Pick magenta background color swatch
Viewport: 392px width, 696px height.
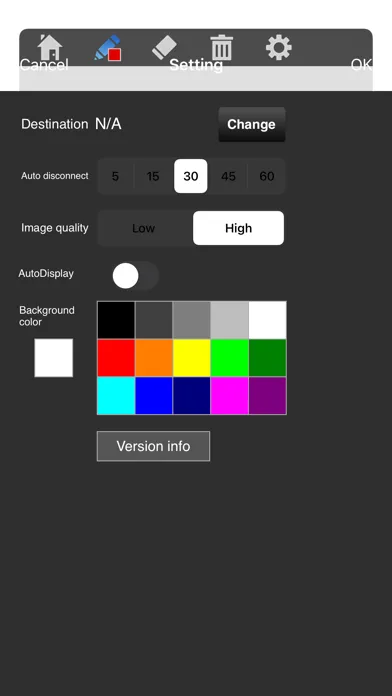point(229,395)
